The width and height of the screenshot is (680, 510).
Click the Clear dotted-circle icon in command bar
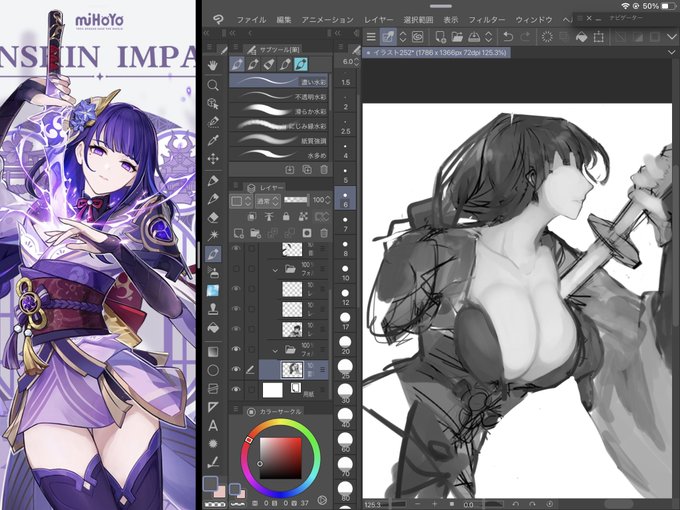(547, 37)
